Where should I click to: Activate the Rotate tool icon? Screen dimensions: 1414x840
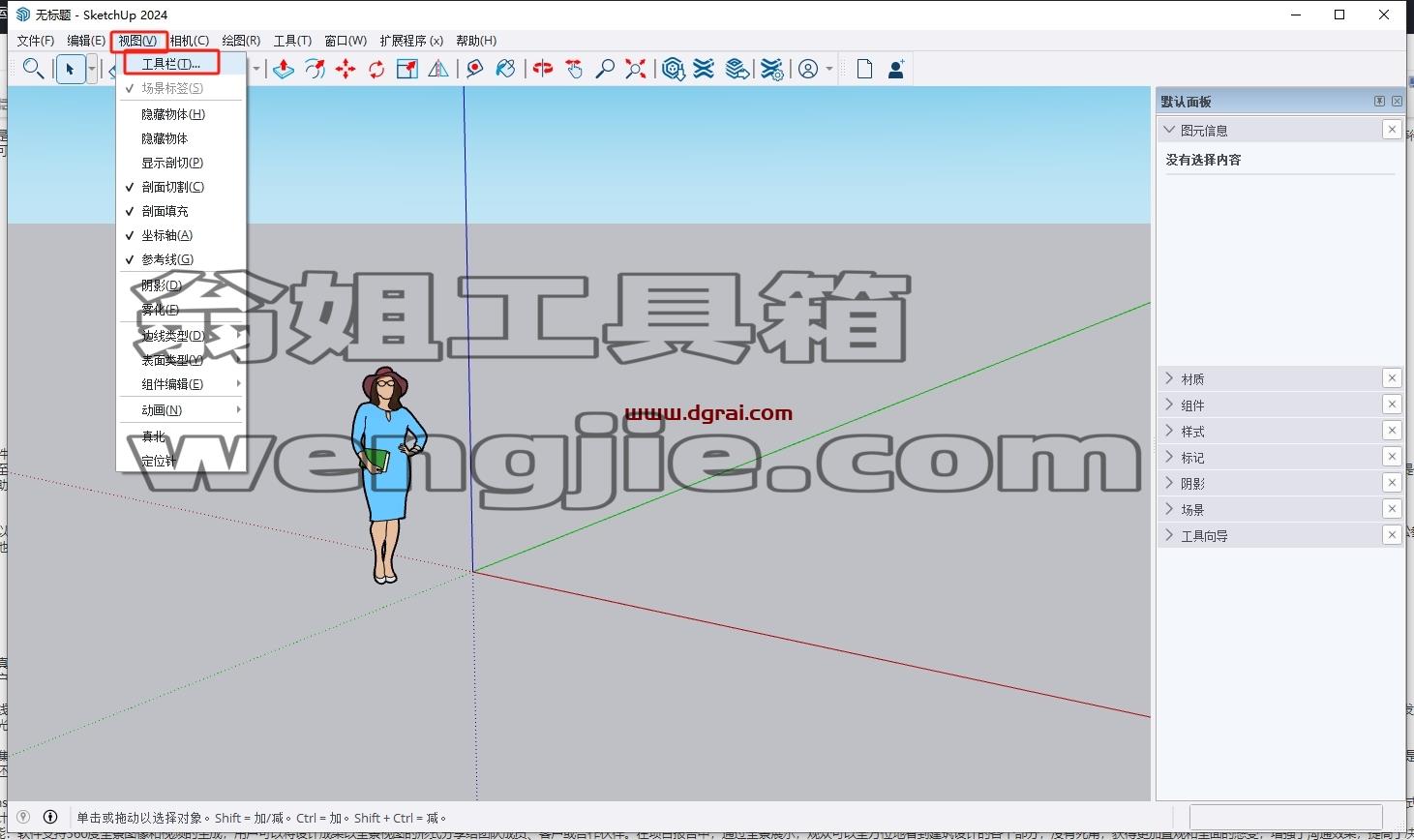376,69
